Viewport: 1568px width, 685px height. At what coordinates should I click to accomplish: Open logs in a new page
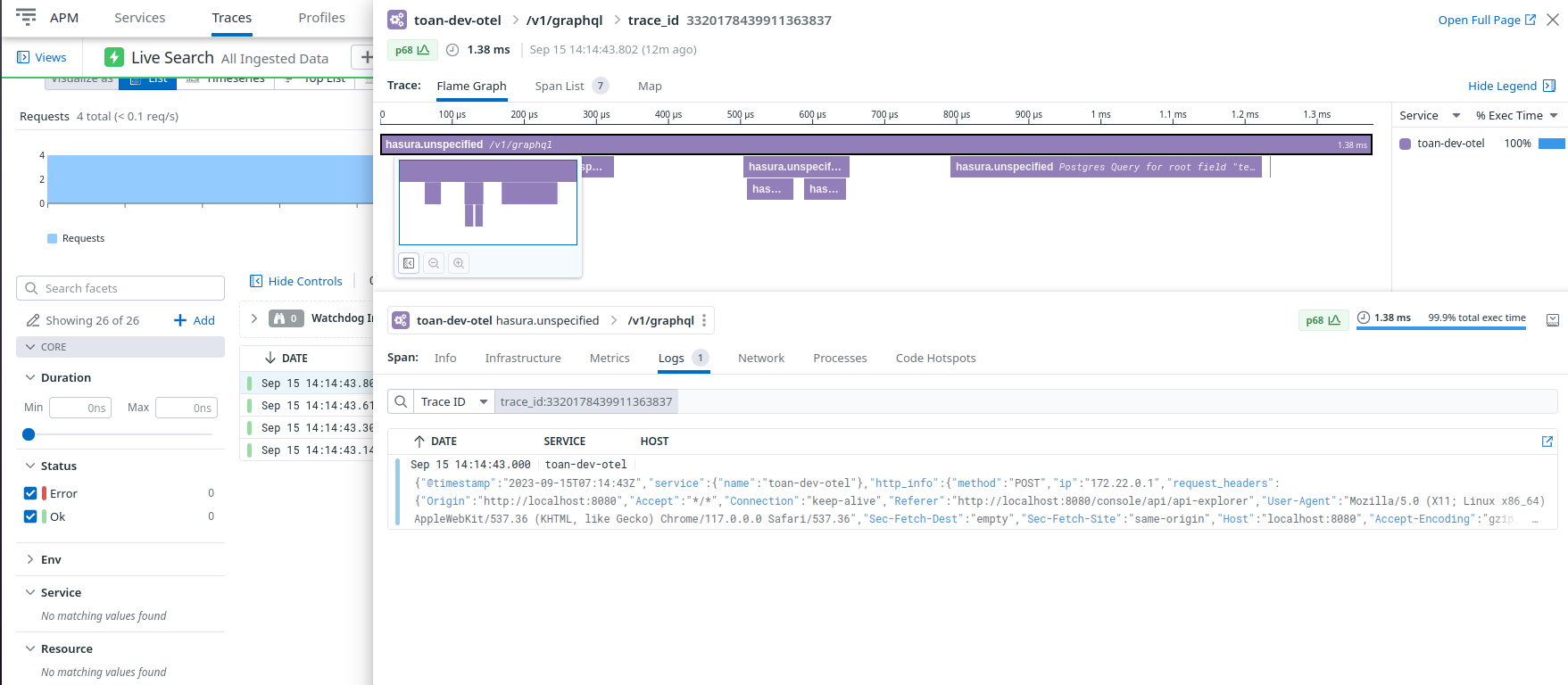point(1547,442)
